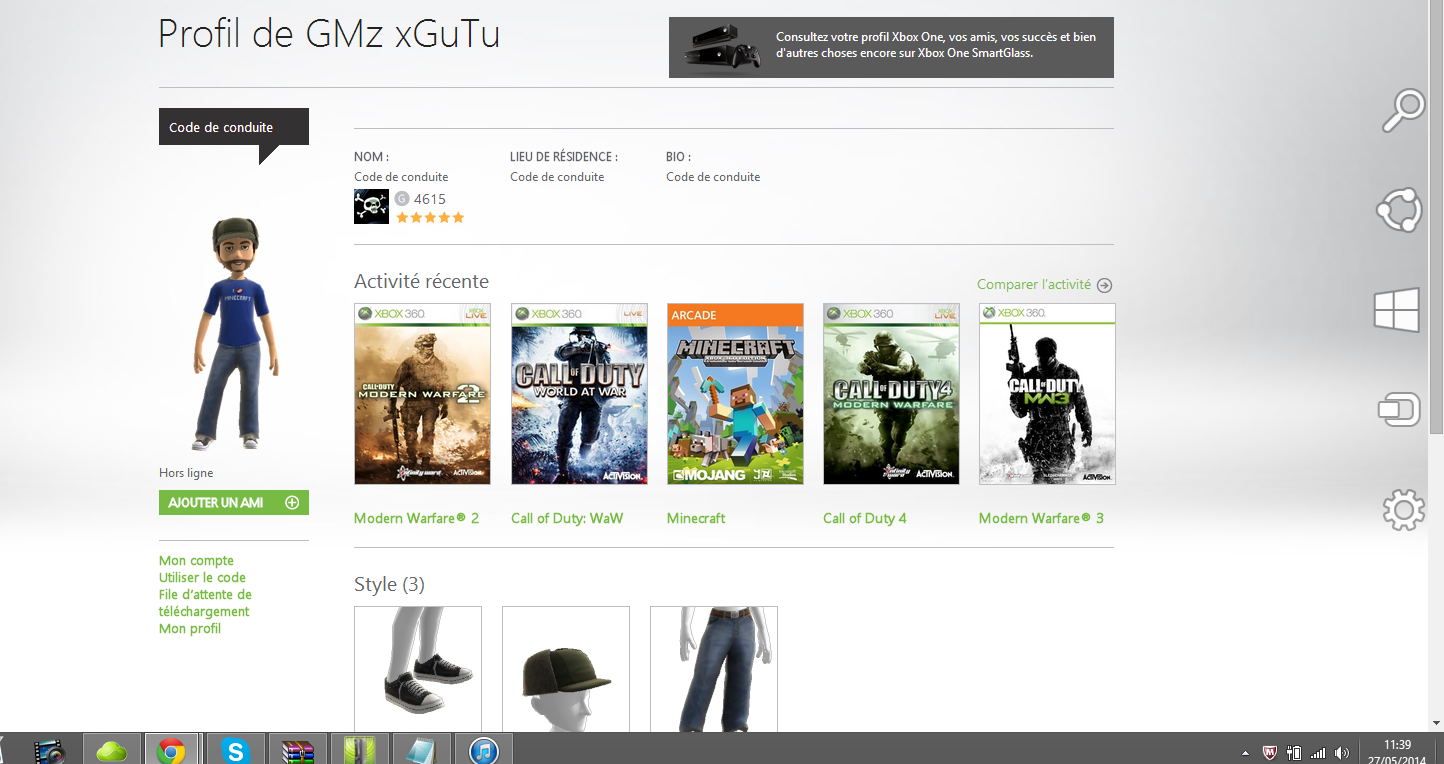1444x764 pixels.
Task: Click the green cloud taskbar icon
Action: coord(111,750)
